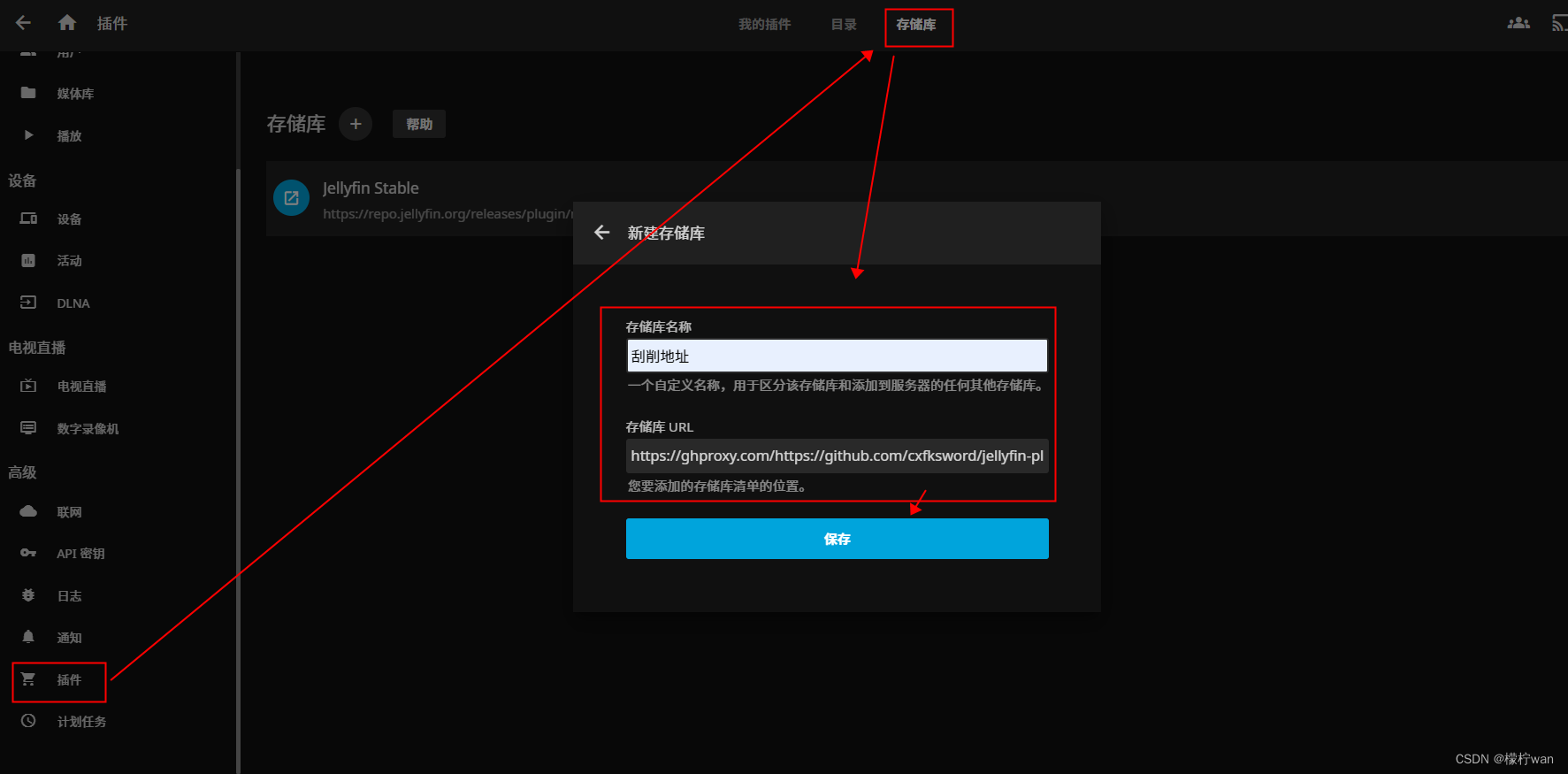Click the API key icon
The height and width of the screenshot is (774, 1568).
tap(28, 553)
